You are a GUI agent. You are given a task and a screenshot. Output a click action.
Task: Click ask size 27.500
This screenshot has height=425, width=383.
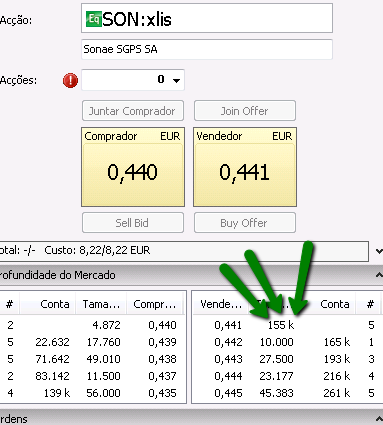click(x=277, y=359)
